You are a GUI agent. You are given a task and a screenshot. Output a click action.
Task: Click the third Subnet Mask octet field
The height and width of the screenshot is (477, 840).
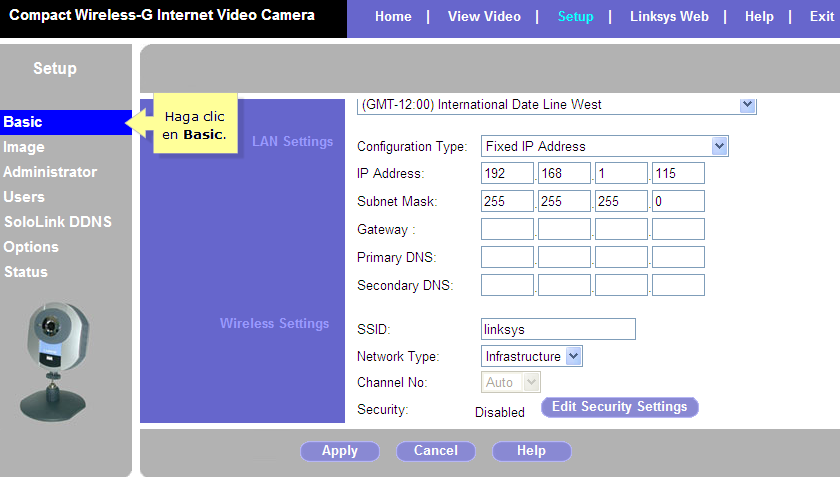[621, 201]
